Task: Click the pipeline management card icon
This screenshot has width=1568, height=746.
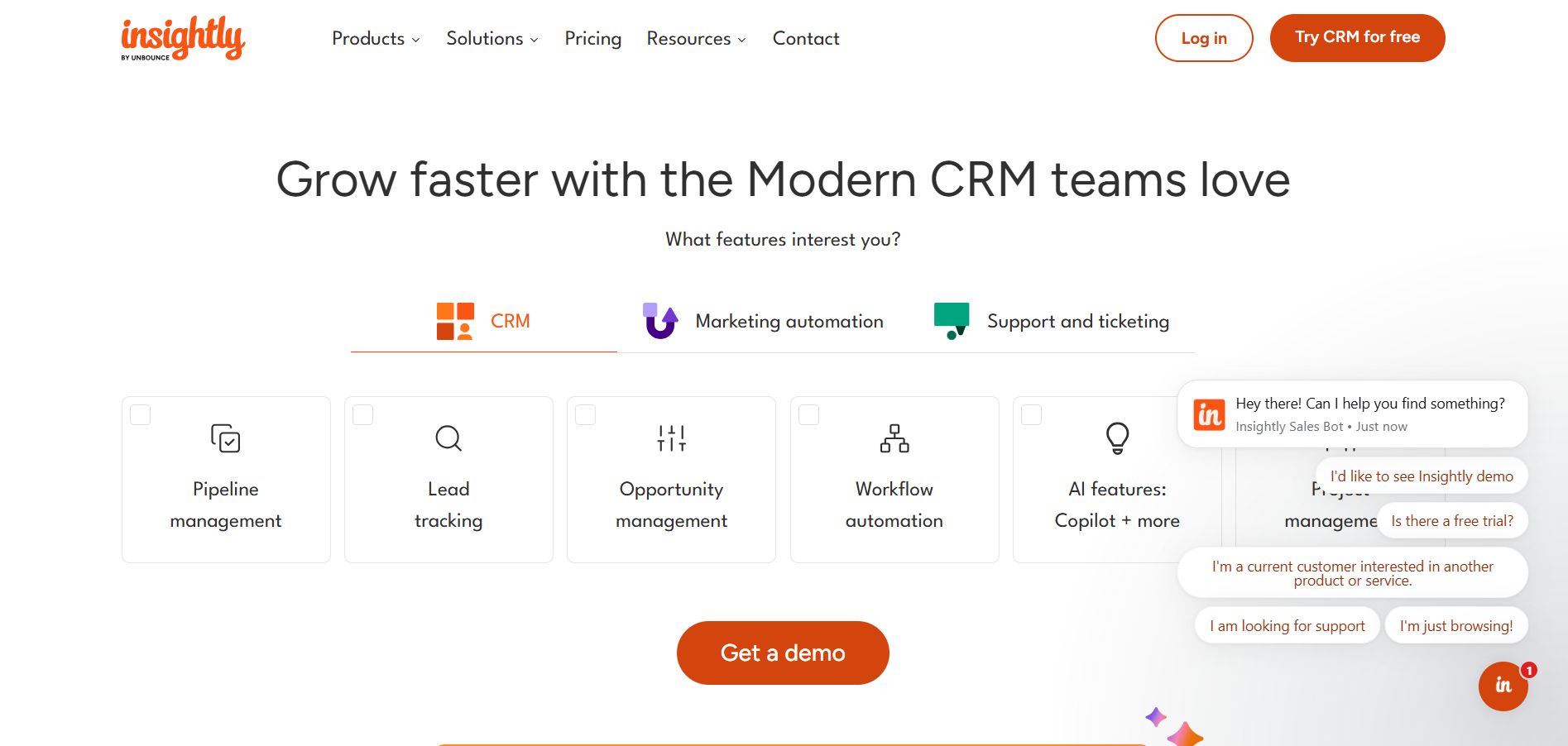Action: click(225, 438)
